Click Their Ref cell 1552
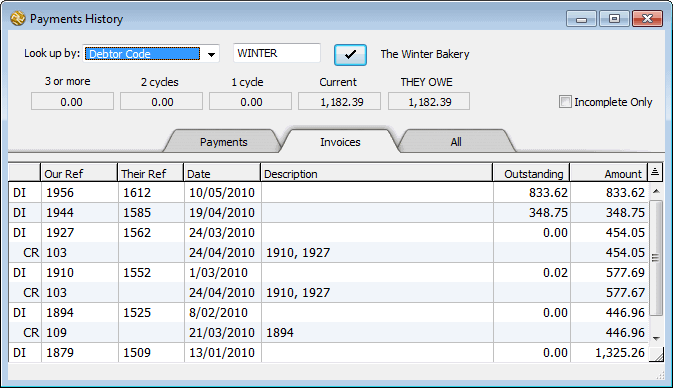Image resolution: width=673 pixels, height=388 pixels. 137,273
